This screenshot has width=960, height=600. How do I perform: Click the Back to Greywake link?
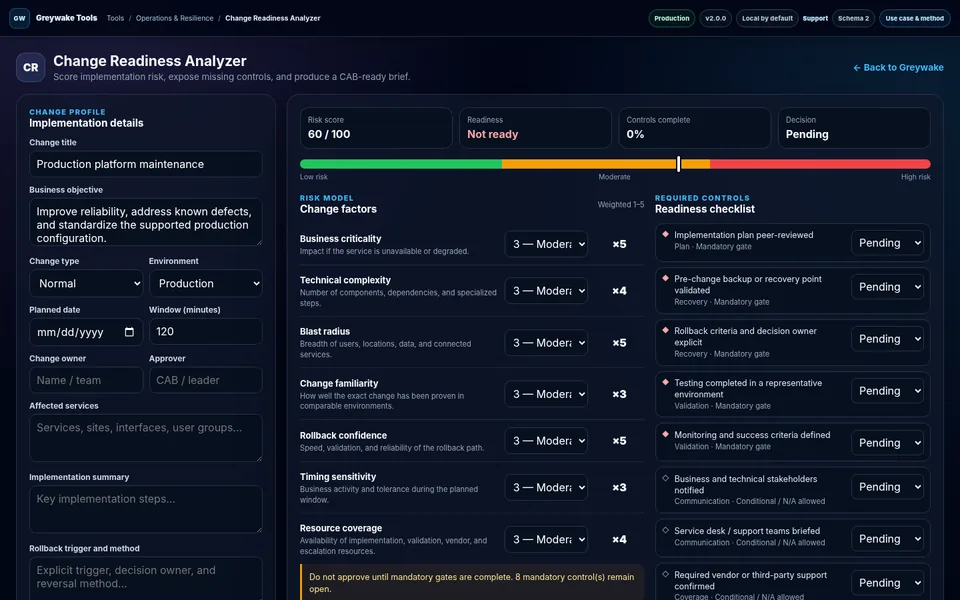click(898, 67)
